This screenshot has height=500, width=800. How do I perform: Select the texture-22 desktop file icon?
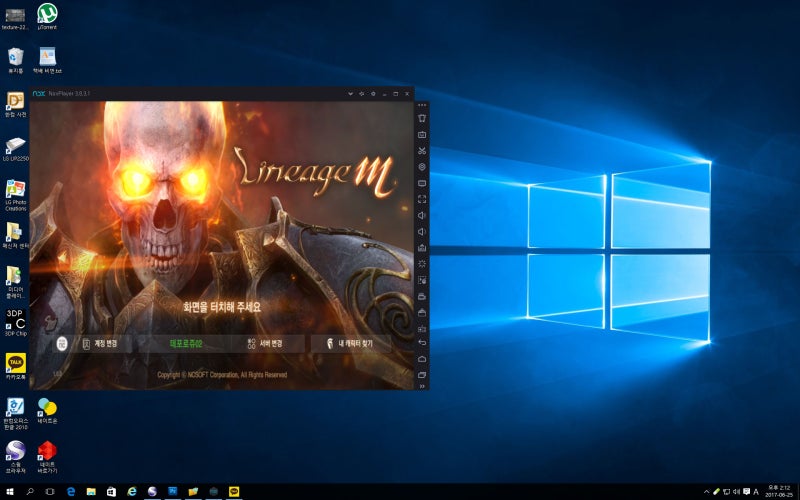click(15, 19)
